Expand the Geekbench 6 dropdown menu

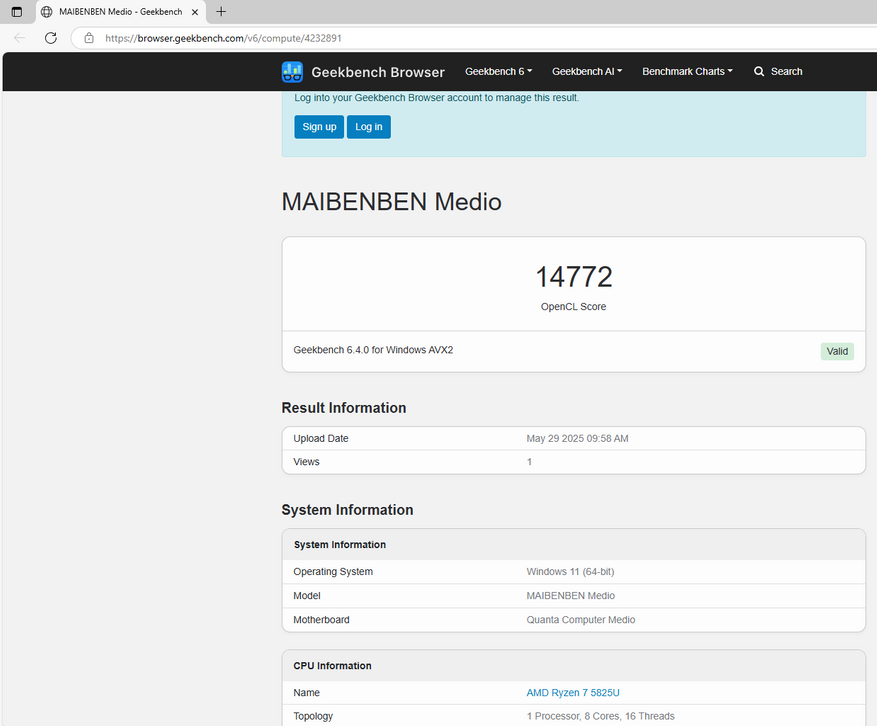coord(498,72)
